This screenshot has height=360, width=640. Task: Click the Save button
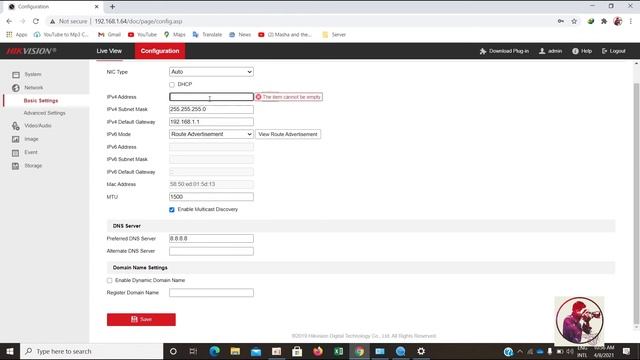[x=141, y=320]
